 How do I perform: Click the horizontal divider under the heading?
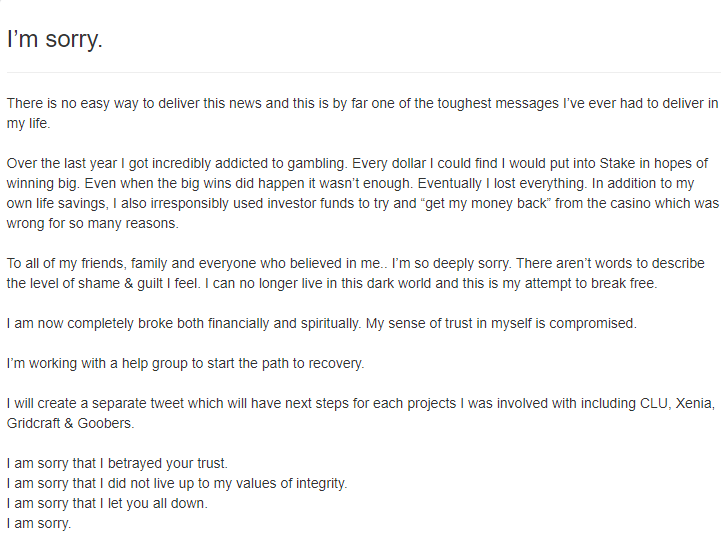point(363,72)
